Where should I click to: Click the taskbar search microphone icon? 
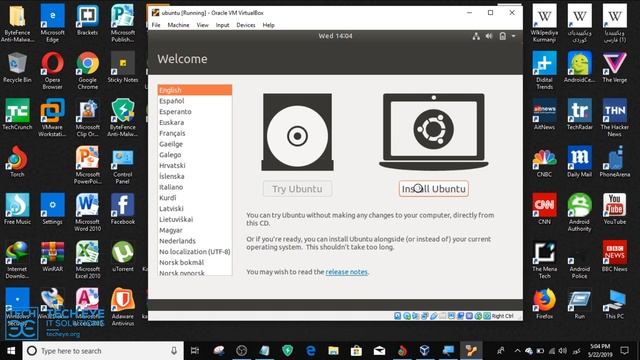coord(174,351)
